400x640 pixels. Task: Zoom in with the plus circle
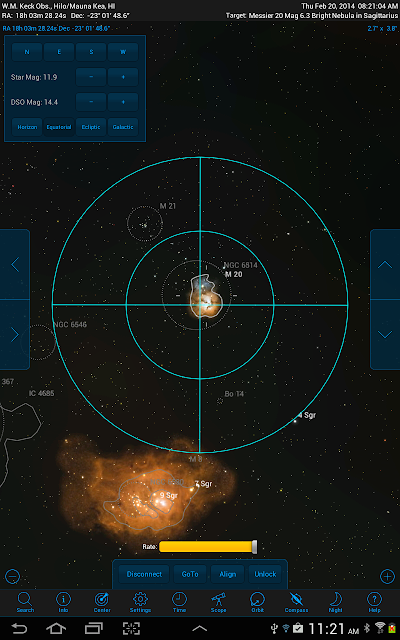pyautogui.click(x=387, y=576)
